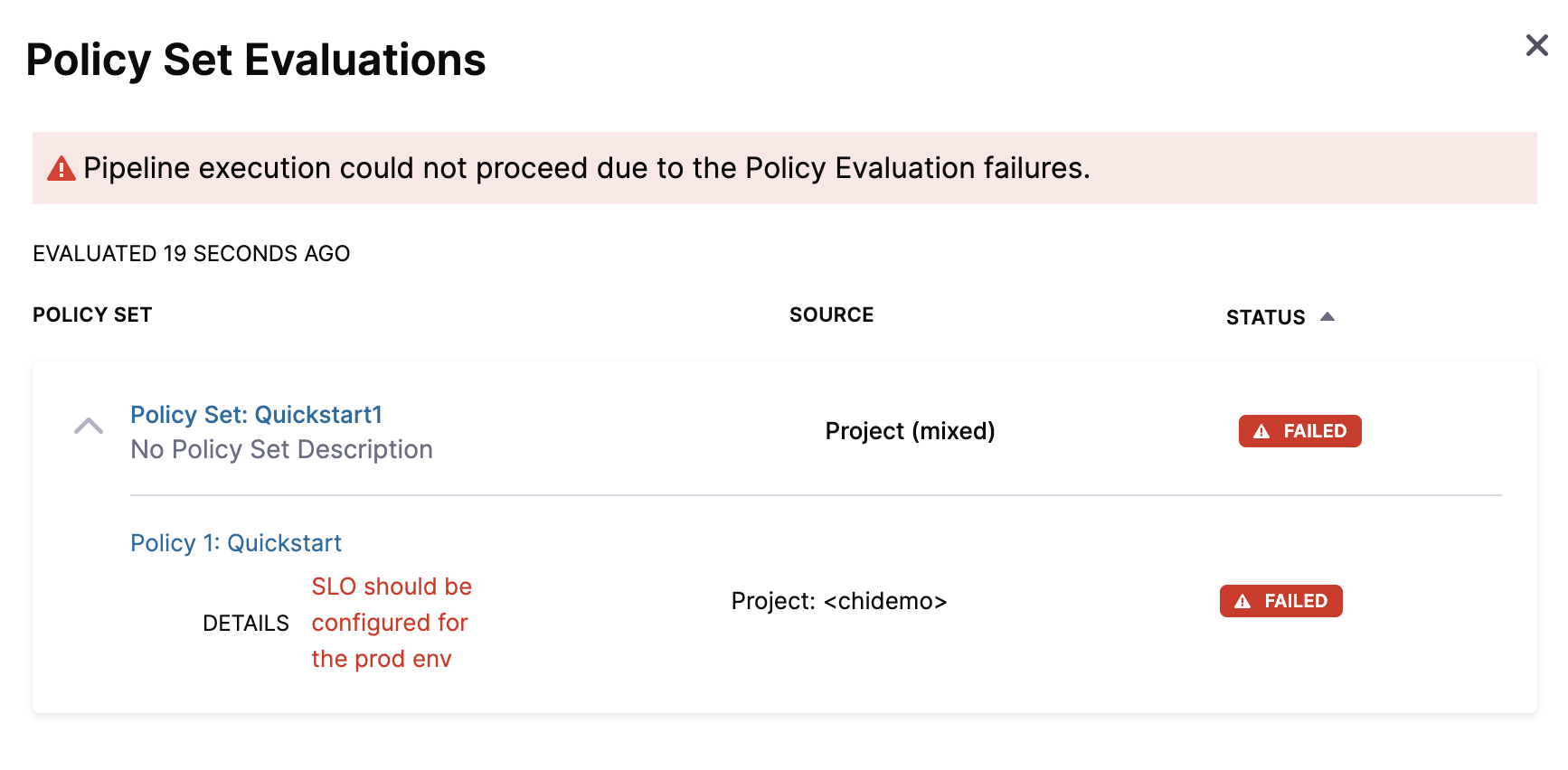Click the SLO should be configured error message

[x=391, y=623]
